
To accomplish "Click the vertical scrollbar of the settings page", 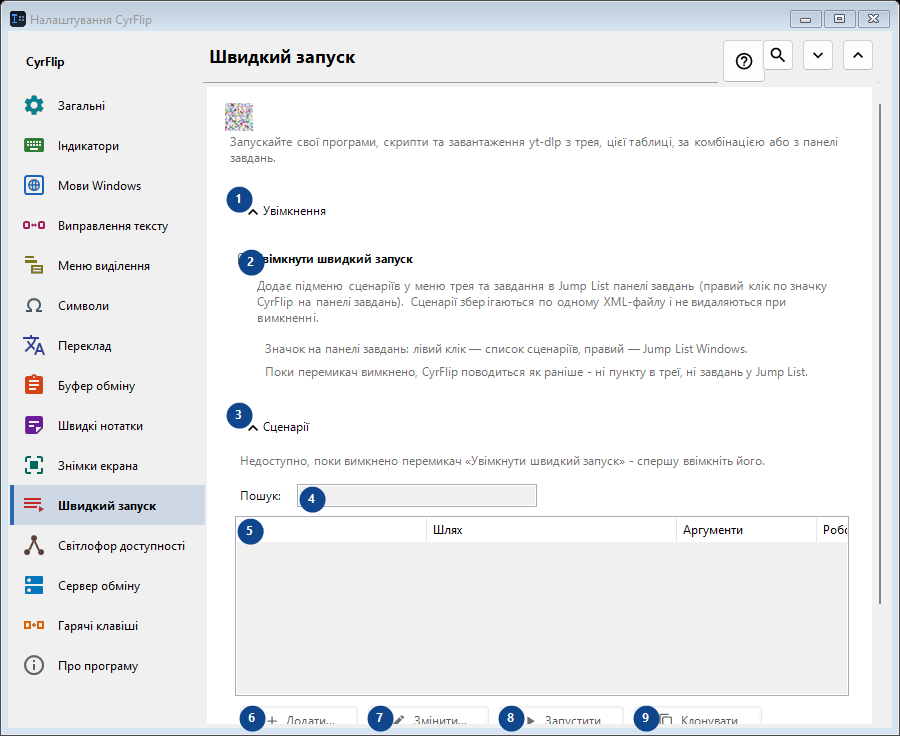I will click(x=880, y=353).
